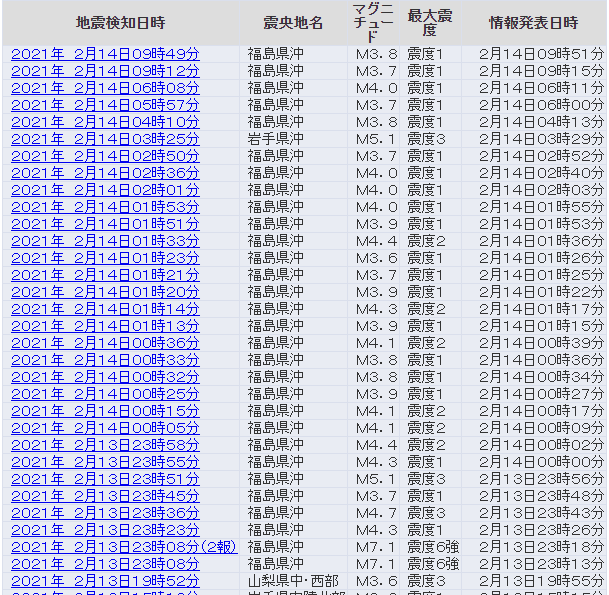Open the 2月13日23時51分 M5.1 earthquake link

pos(105,479)
